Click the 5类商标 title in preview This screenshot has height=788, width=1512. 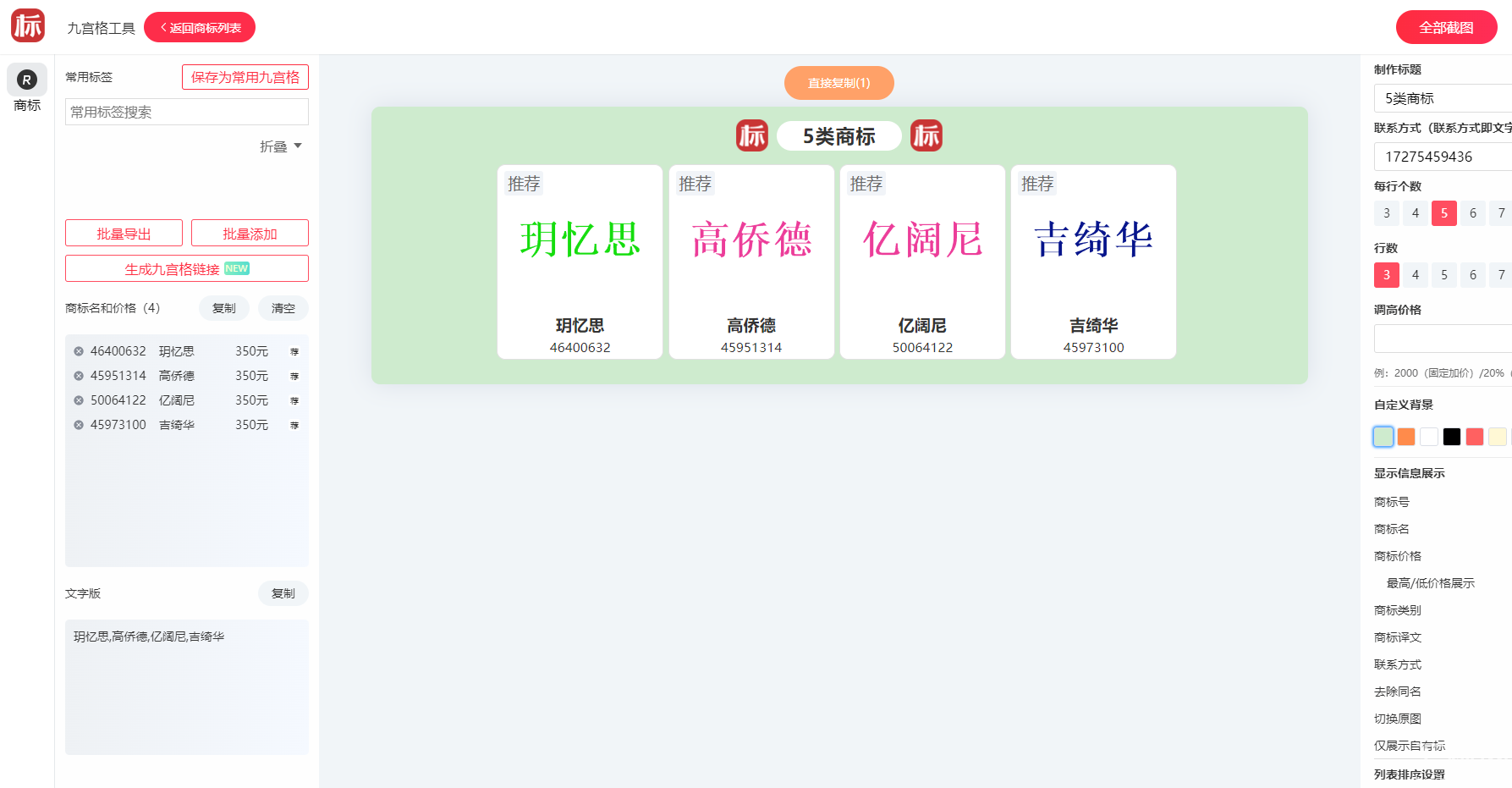(x=838, y=136)
